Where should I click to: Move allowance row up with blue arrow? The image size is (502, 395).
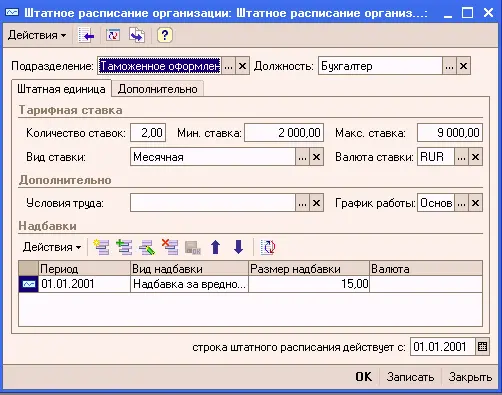tap(216, 247)
